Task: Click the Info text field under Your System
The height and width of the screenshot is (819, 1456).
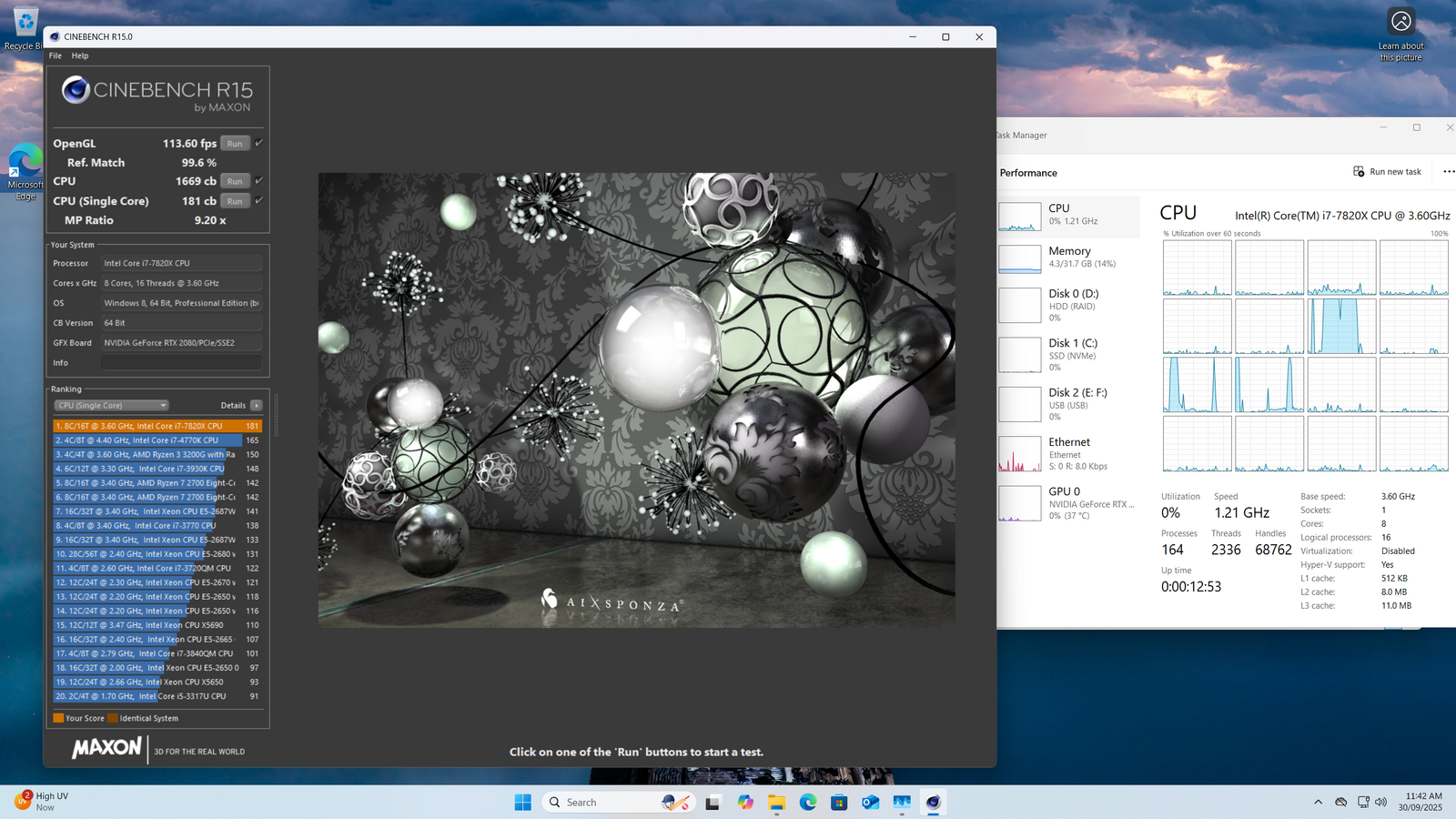Action: (x=181, y=363)
